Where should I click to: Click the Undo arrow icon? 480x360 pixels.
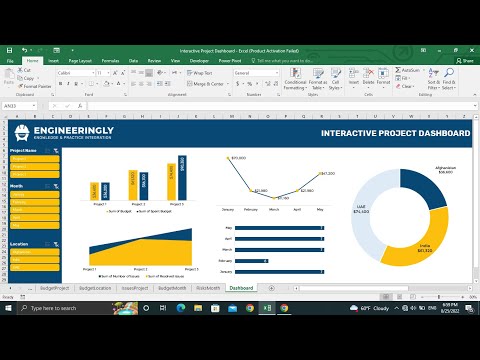click(25, 50)
